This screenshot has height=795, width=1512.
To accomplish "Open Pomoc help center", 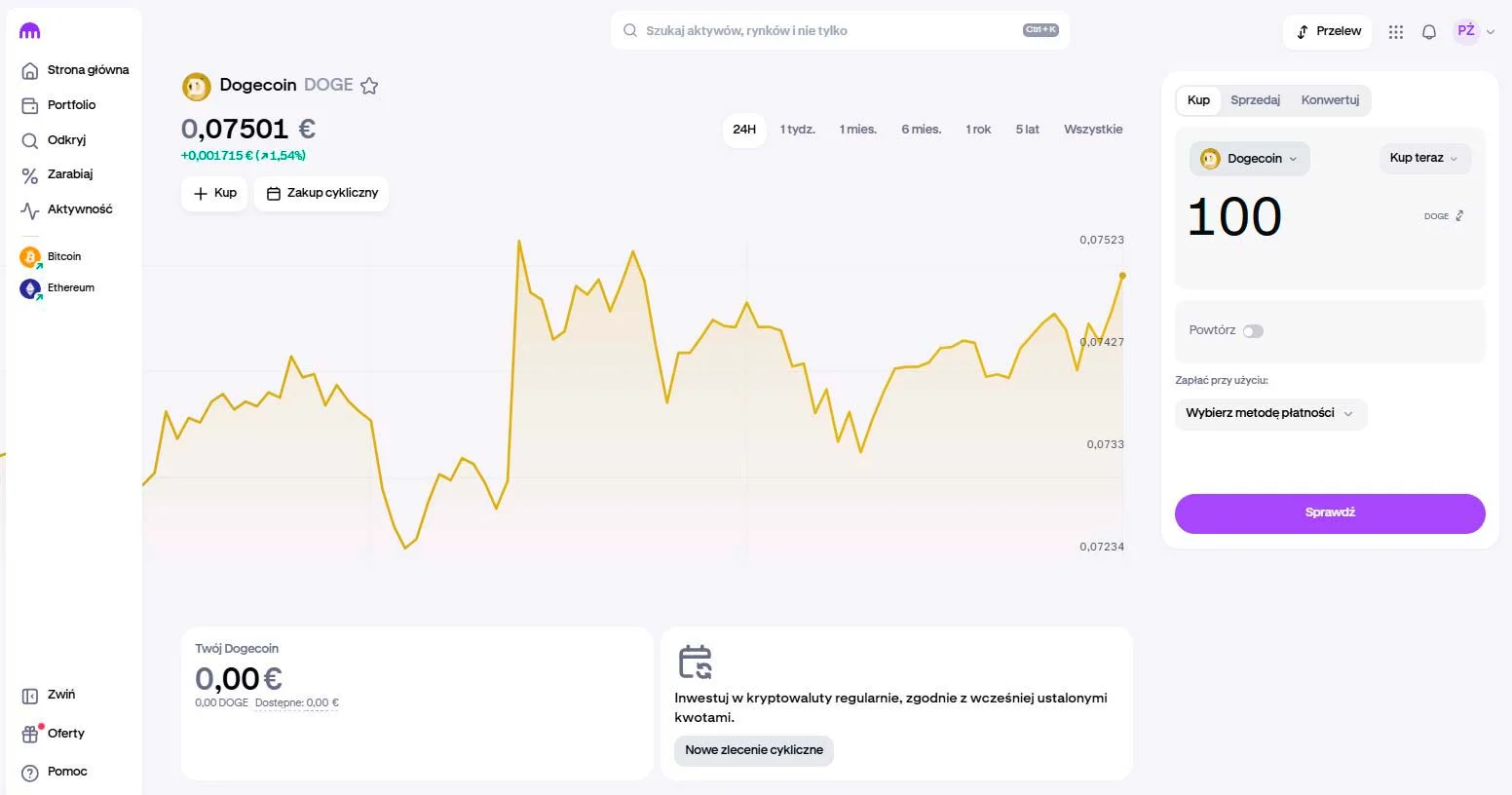I will click(55, 772).
